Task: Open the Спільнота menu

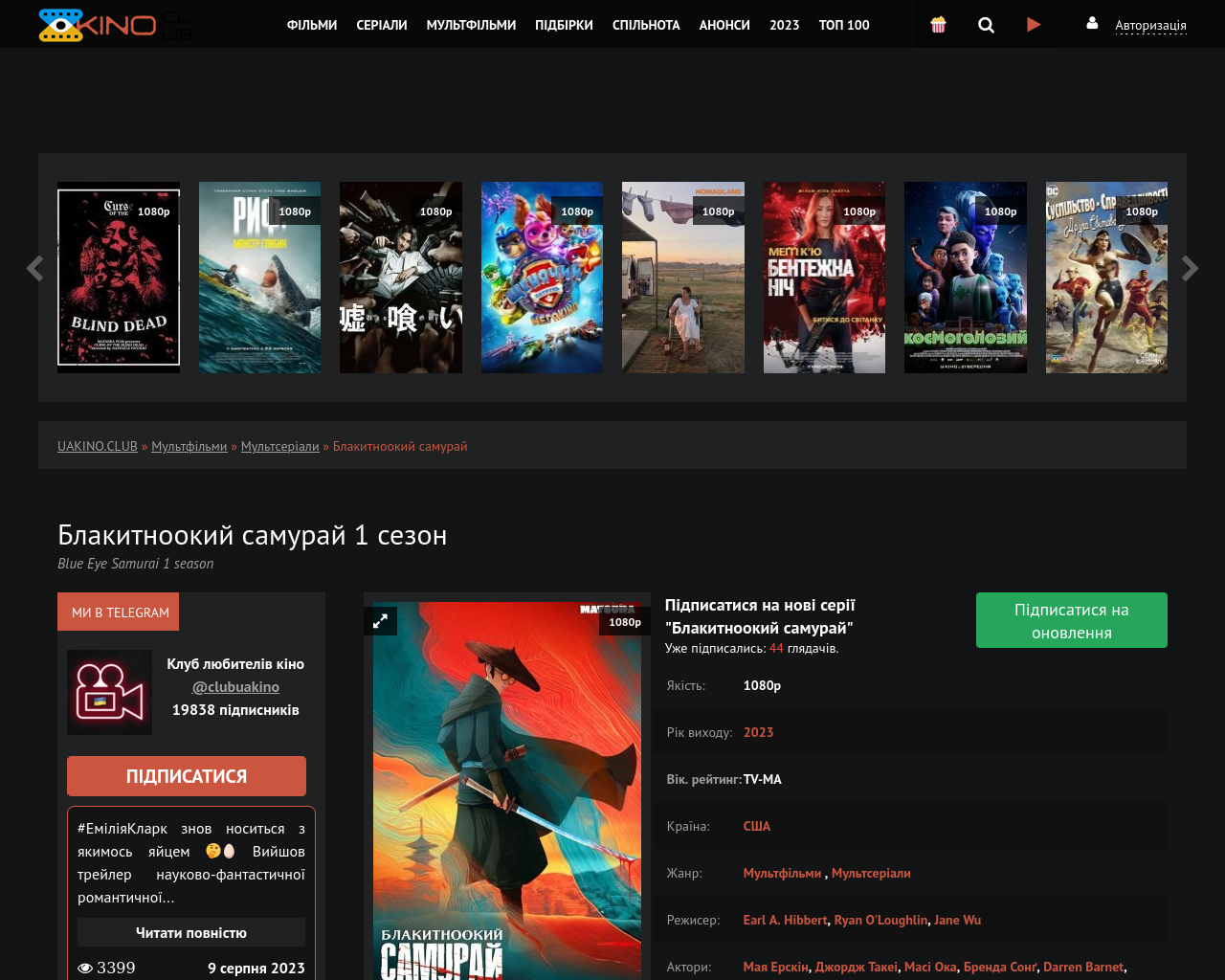Action: (646, 25)
